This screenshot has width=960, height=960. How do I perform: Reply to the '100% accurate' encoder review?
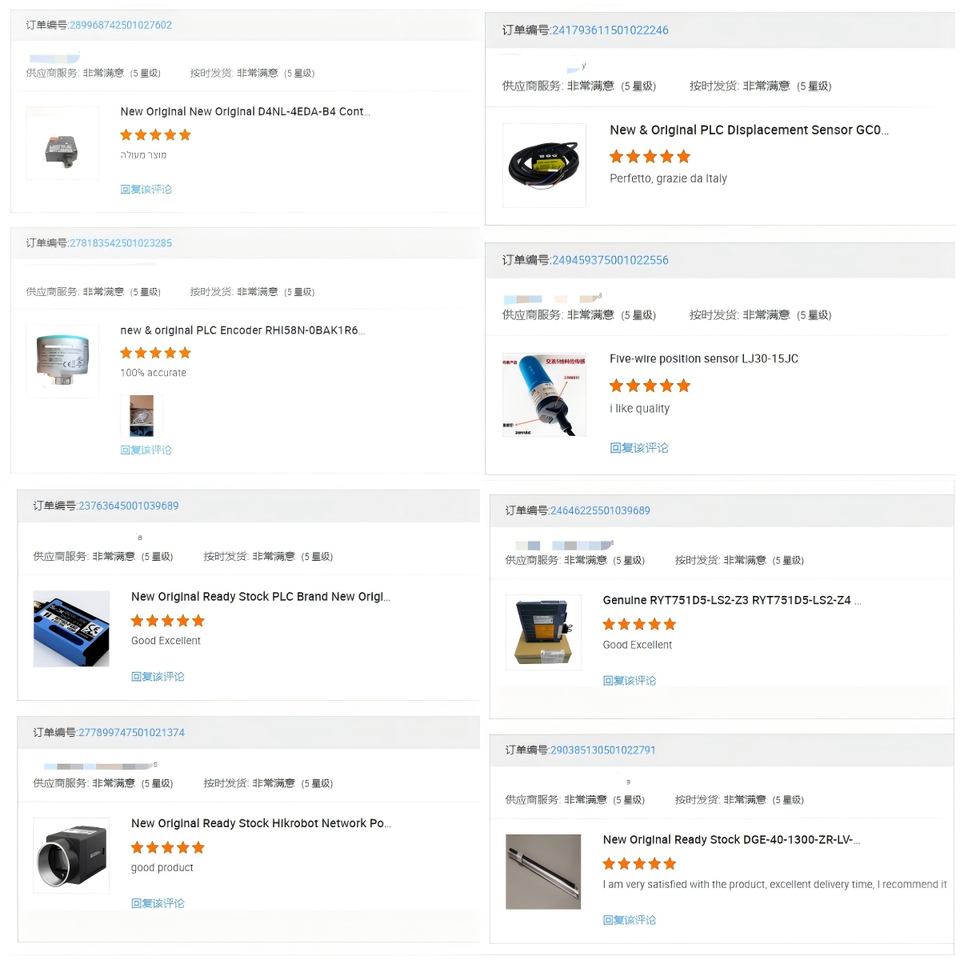(146, 450)
